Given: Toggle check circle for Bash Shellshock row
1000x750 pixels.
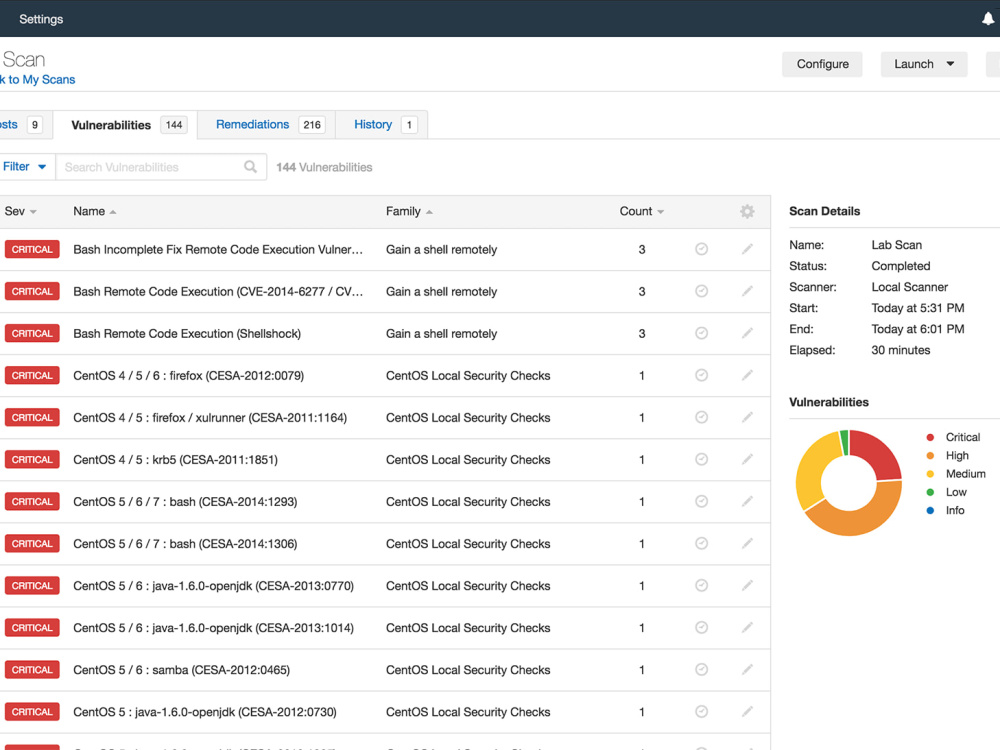Looking at the screenshot, I should (x=702, y=333).
